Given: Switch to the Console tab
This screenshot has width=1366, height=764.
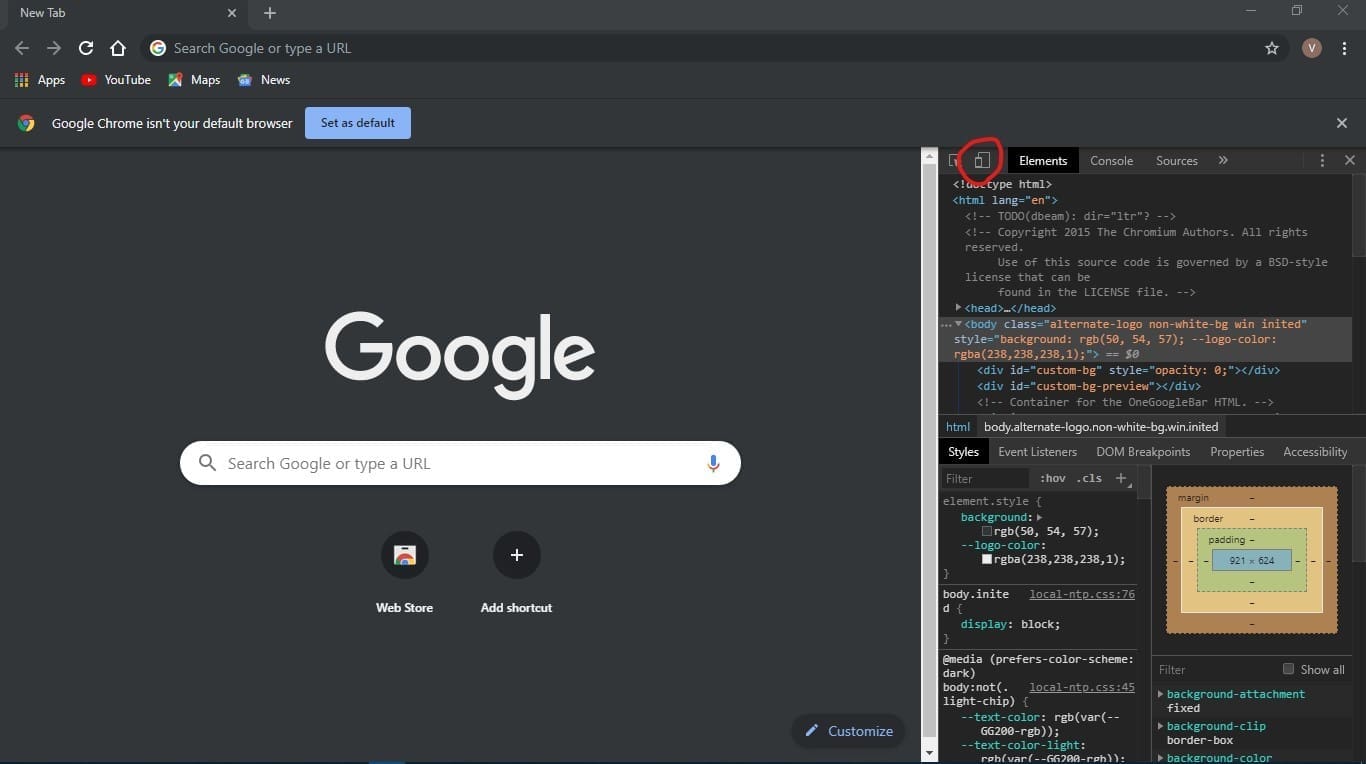Looking at the screenshot, I should (x=1111, y=160).
